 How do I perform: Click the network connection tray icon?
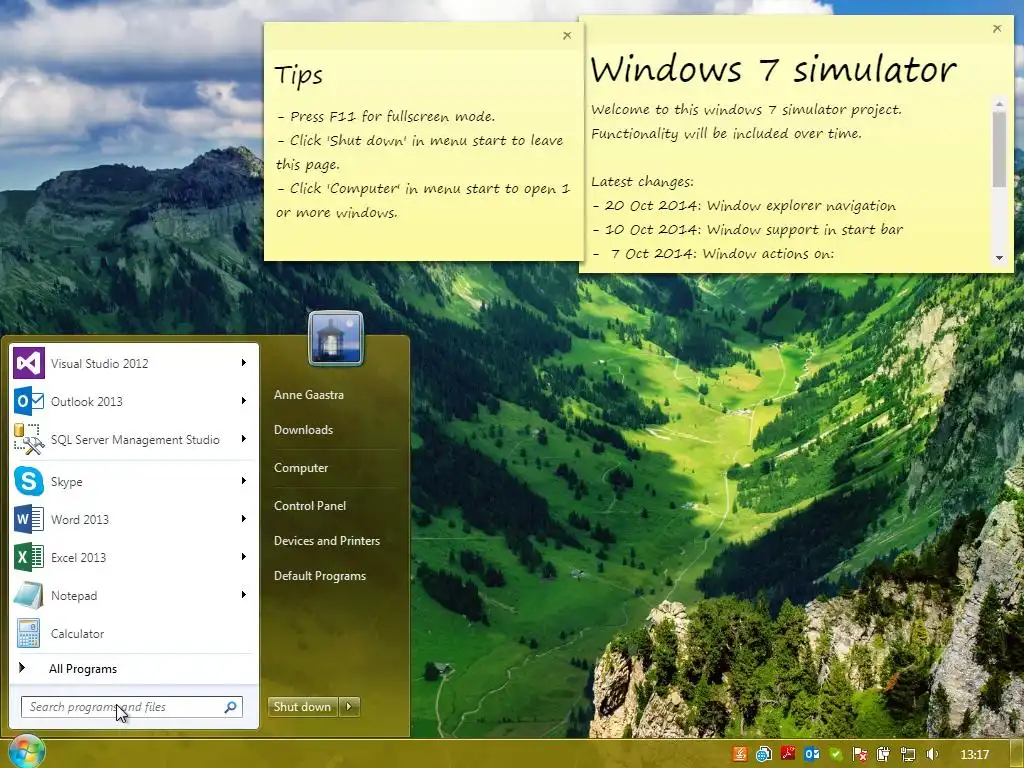click(908, 754)
